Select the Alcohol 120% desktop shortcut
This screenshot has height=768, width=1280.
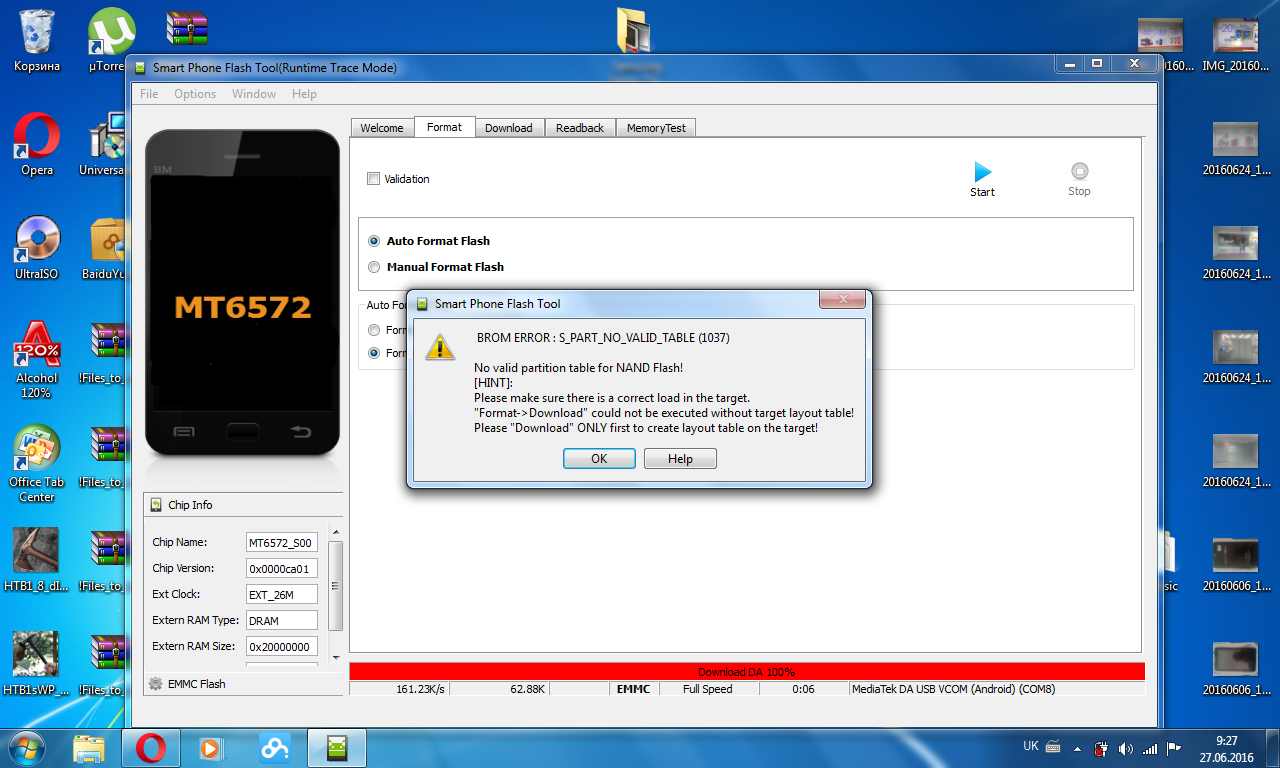click(37, 345)
